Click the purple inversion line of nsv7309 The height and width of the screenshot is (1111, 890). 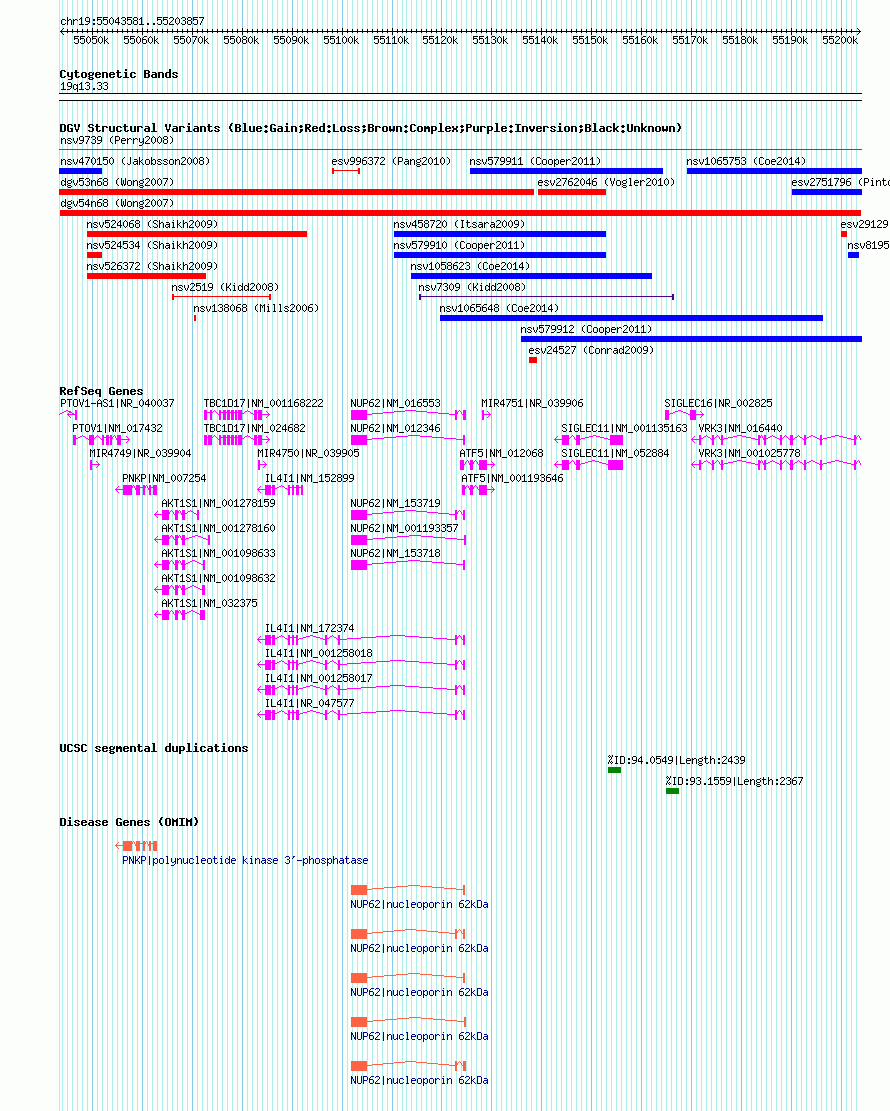[546, 297]
